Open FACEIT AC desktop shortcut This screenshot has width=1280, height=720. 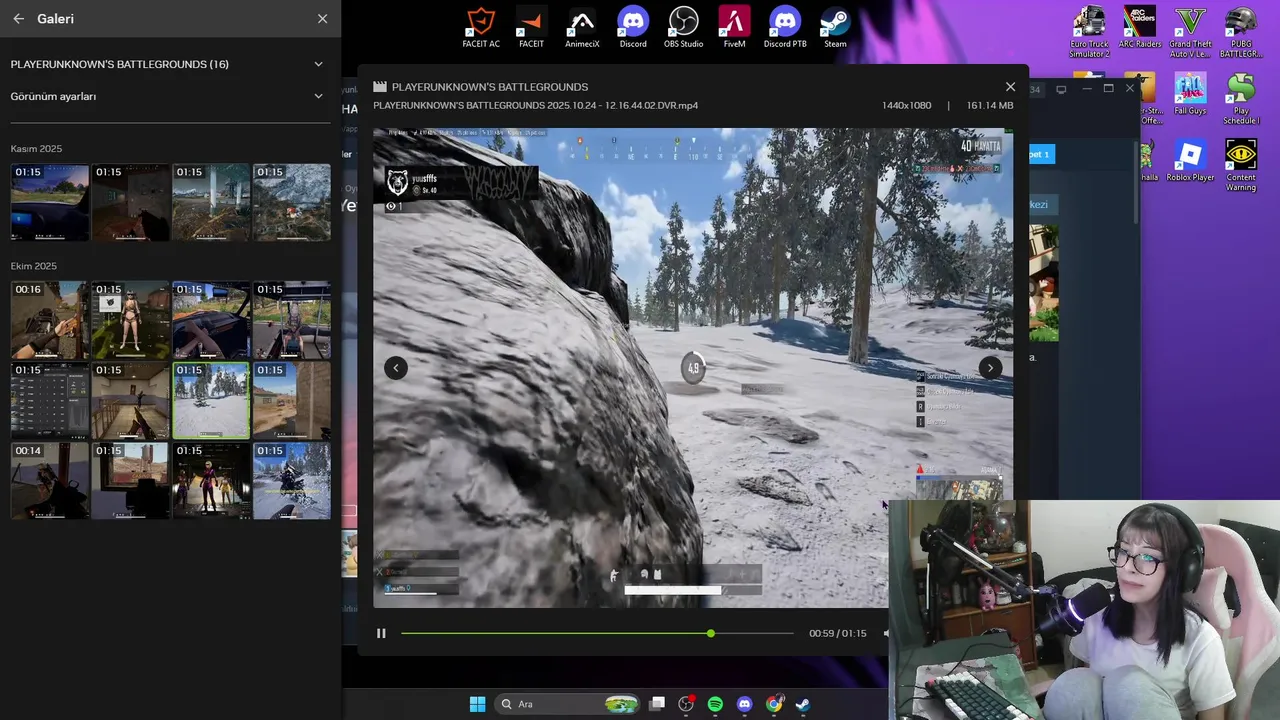pyautogui.click(x=481, y=27)
